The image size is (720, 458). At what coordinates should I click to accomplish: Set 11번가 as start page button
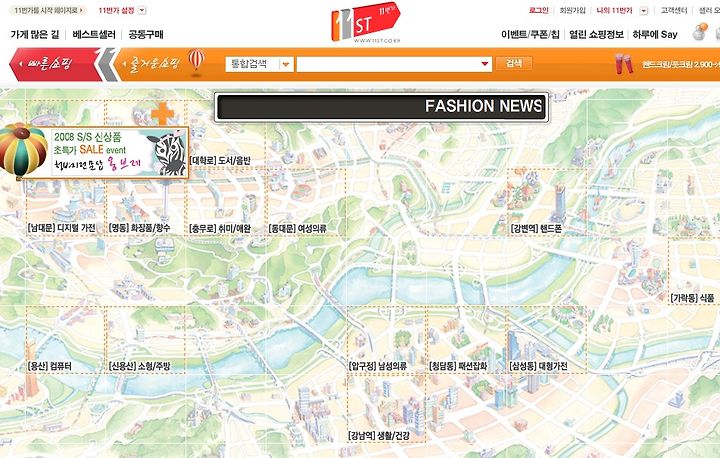tap(49, 10)
